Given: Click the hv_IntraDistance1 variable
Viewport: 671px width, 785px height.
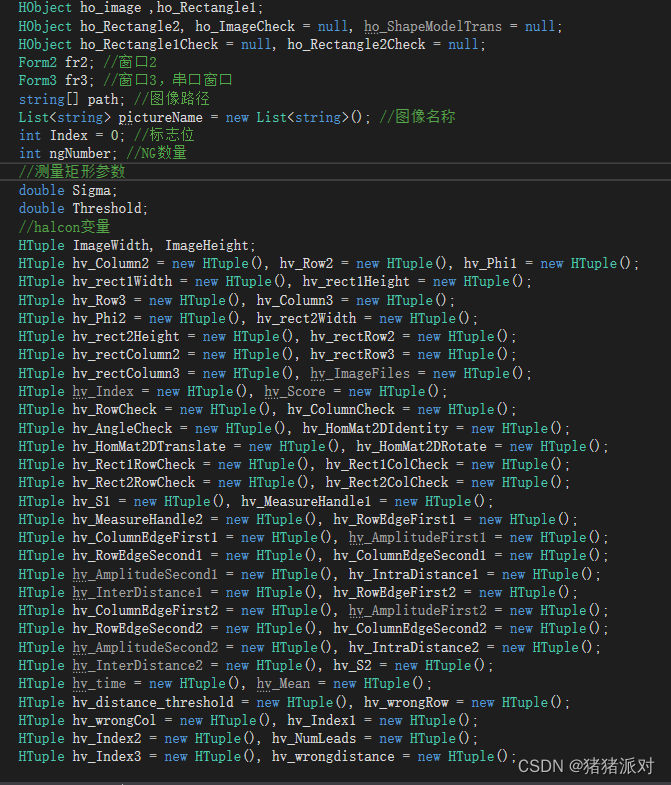Looking at the screenshot, I should click(414, 575).
